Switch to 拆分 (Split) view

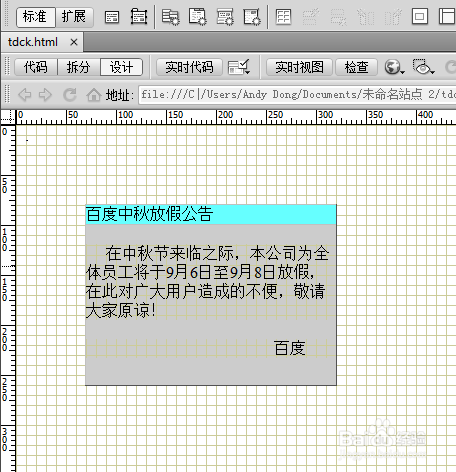click(x=79, y=67)
